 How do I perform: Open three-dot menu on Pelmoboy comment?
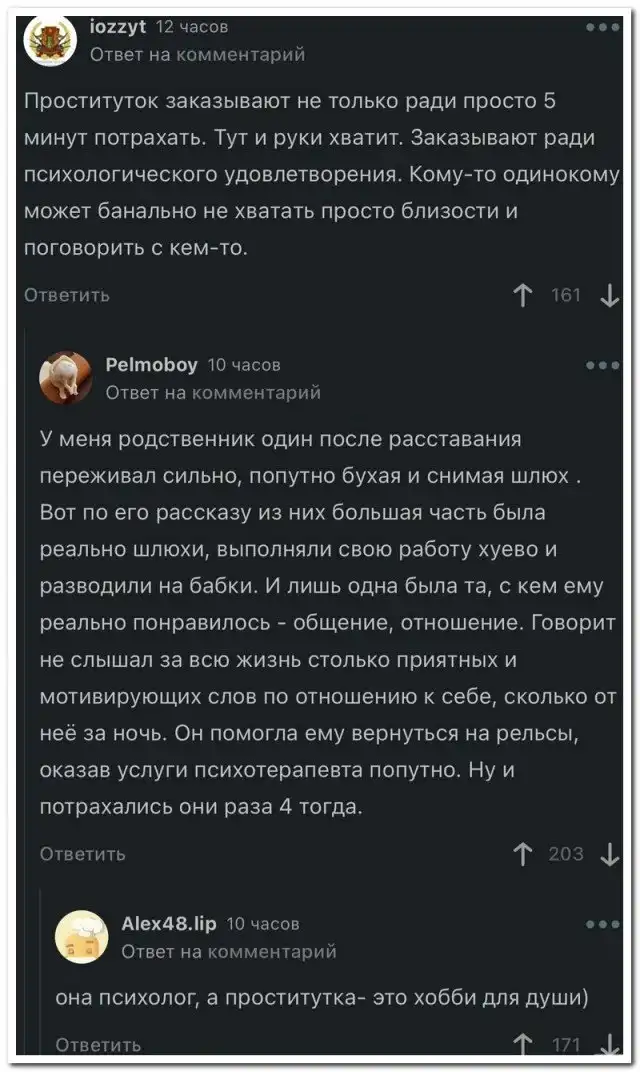603,365
